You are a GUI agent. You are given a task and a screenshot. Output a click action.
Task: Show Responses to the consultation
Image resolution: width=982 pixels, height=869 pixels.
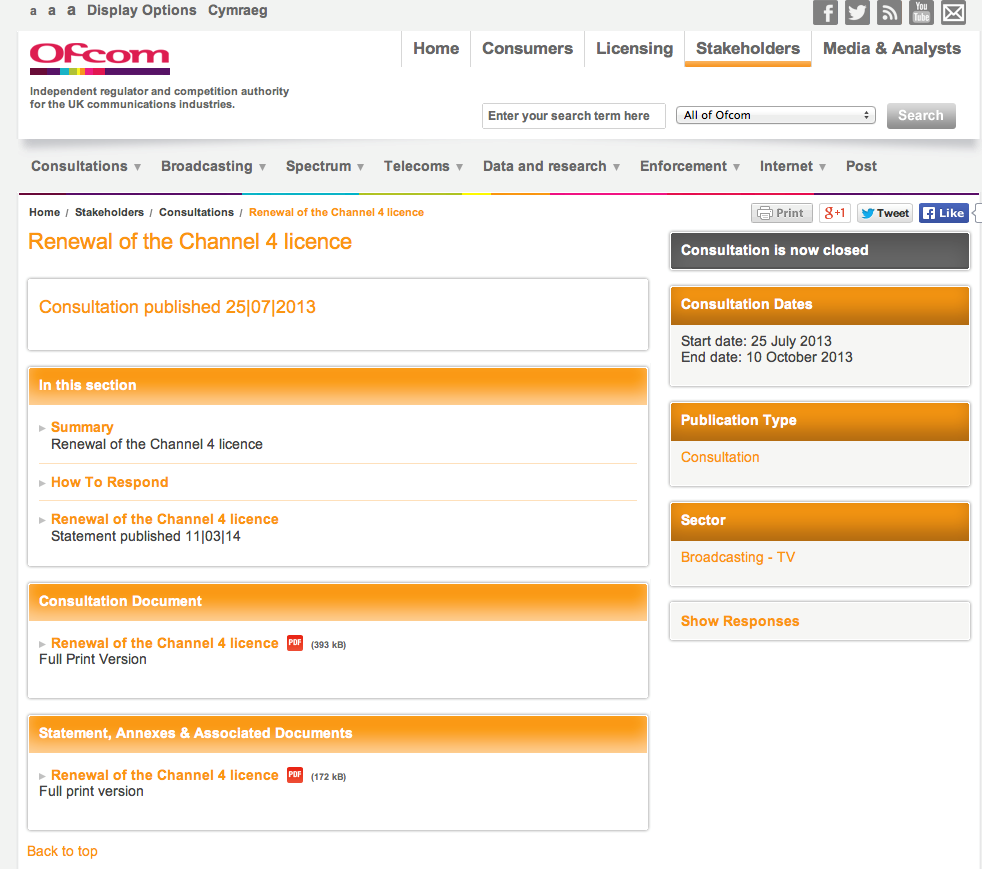tap(740, 621)
